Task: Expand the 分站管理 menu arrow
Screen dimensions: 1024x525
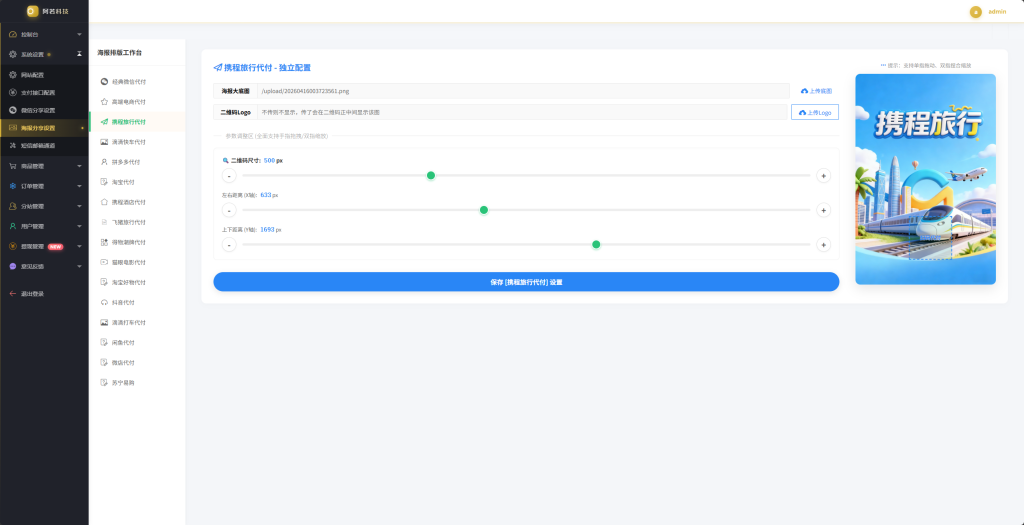Action: tap(79, 206)
